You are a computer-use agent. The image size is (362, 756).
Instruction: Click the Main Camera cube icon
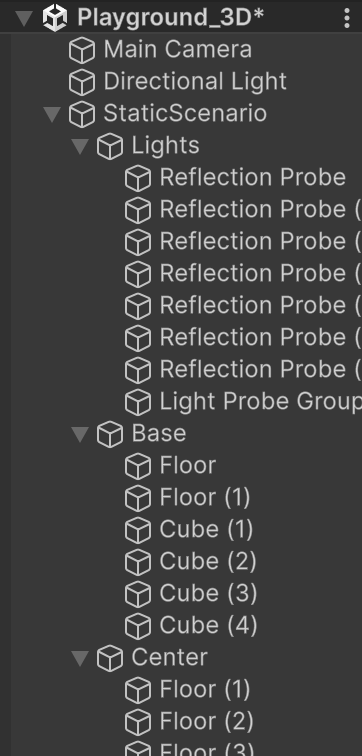[x=82, y=50]
